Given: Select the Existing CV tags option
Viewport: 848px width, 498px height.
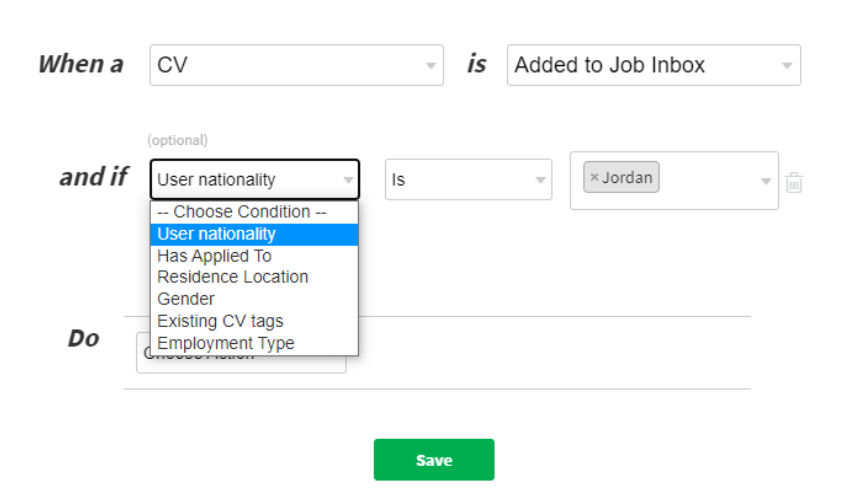Looking at the screenshot, I should click(x=220, y=321).
